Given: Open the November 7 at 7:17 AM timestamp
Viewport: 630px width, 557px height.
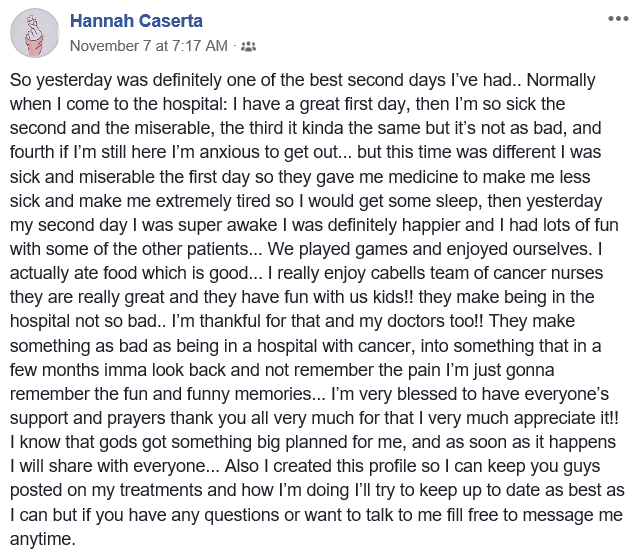Looking at the screenshot, I should click(149, 46).
